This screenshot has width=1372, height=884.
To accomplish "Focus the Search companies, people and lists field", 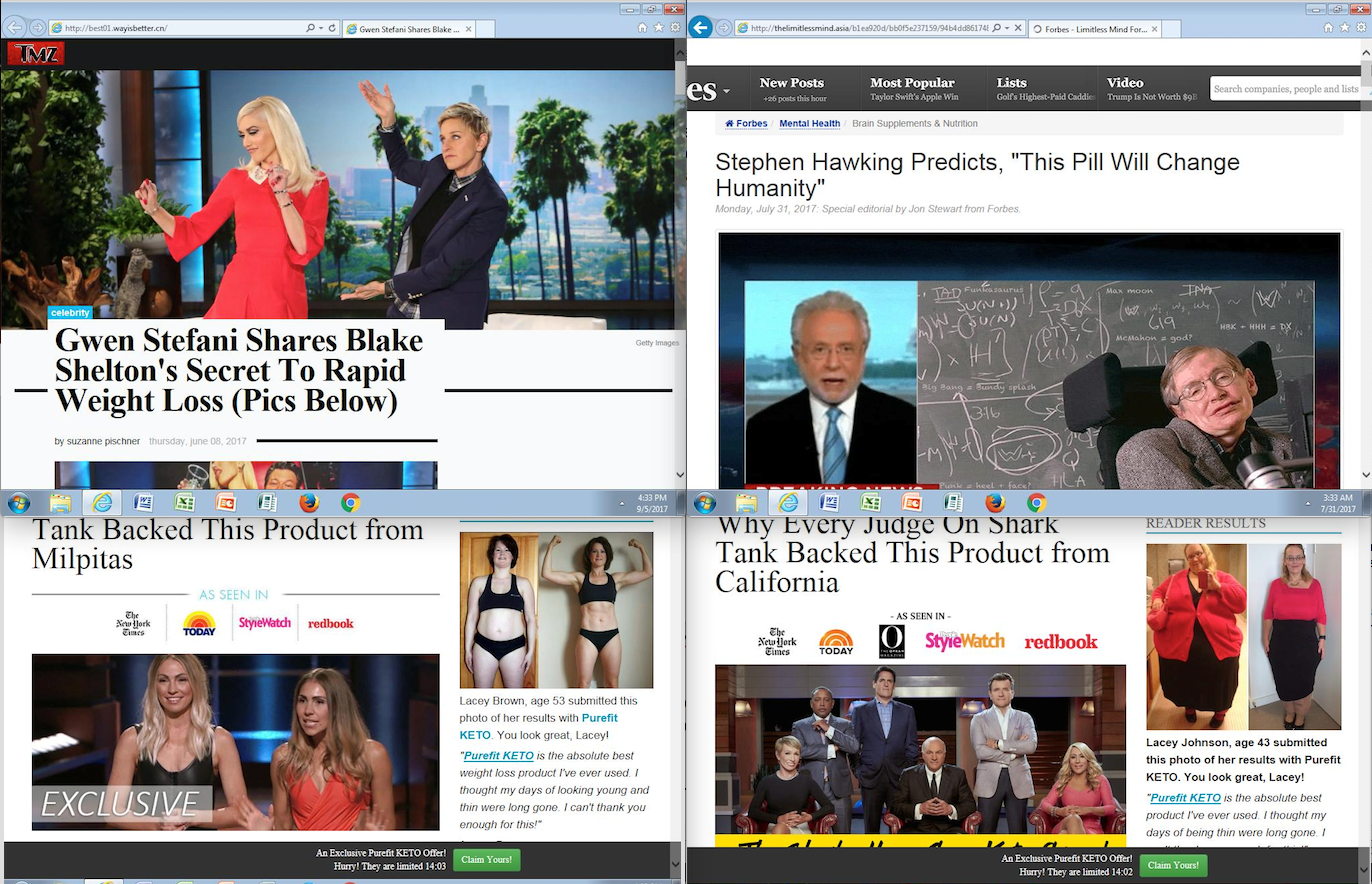I will point(1286,89).
